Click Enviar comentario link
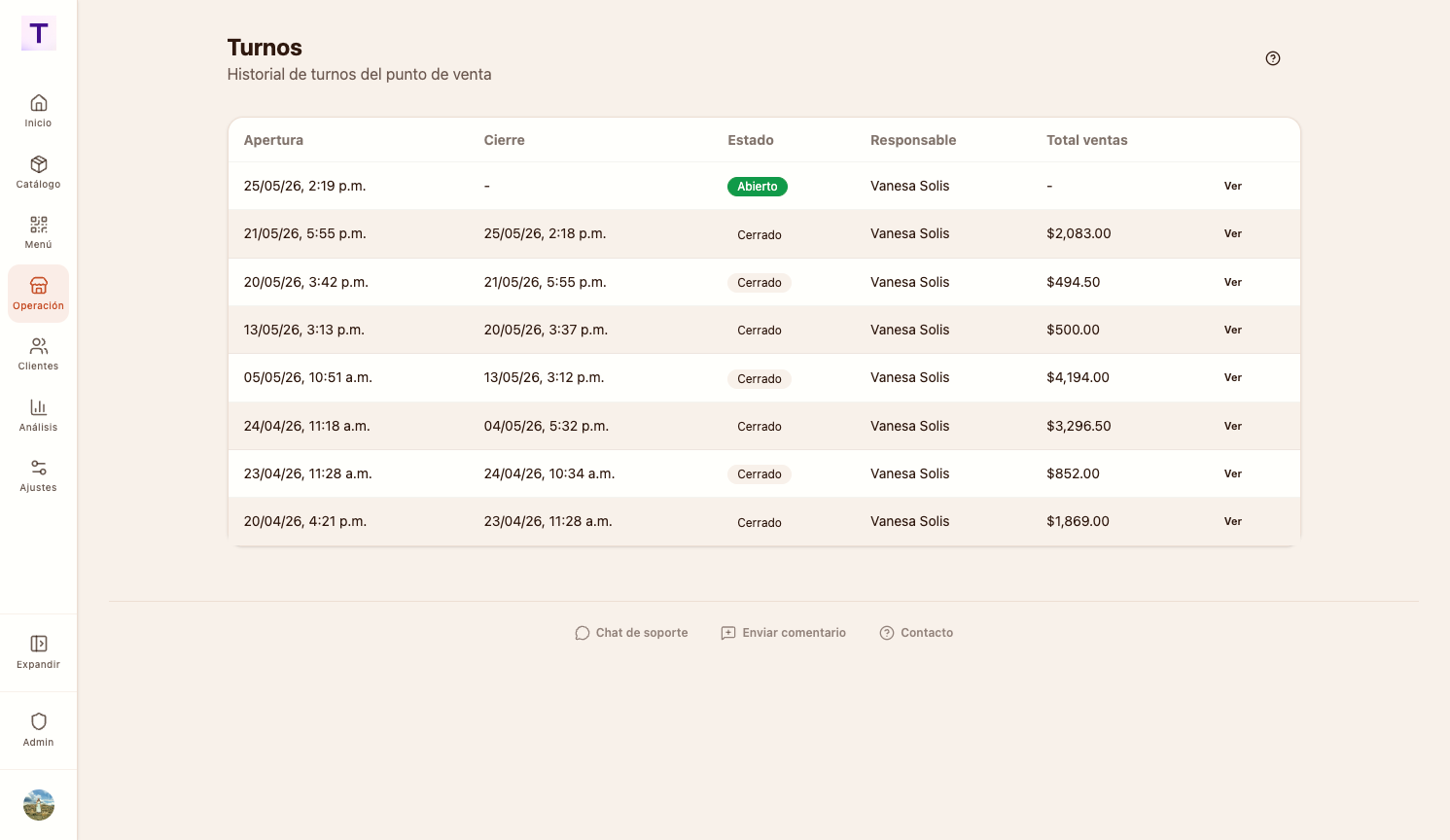The width and height of the screenshot is (1450, 840). (x=783, y=633)
